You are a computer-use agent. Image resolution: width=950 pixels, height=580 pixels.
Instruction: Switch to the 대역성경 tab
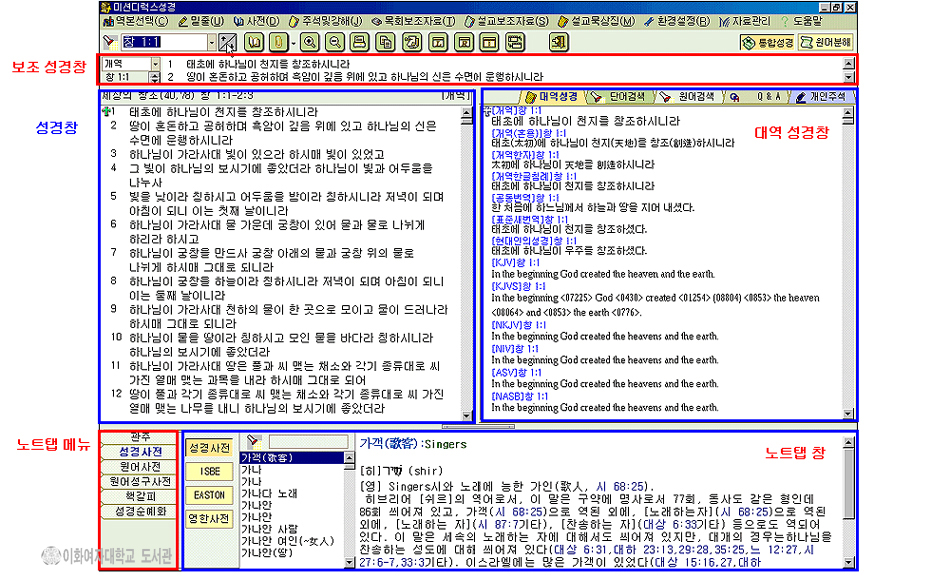tap(553, 96)
